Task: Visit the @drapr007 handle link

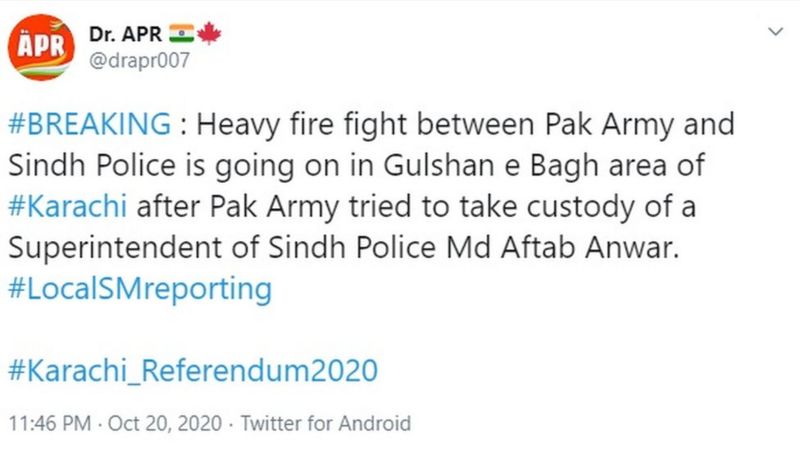Action: [x=139, y=61]
